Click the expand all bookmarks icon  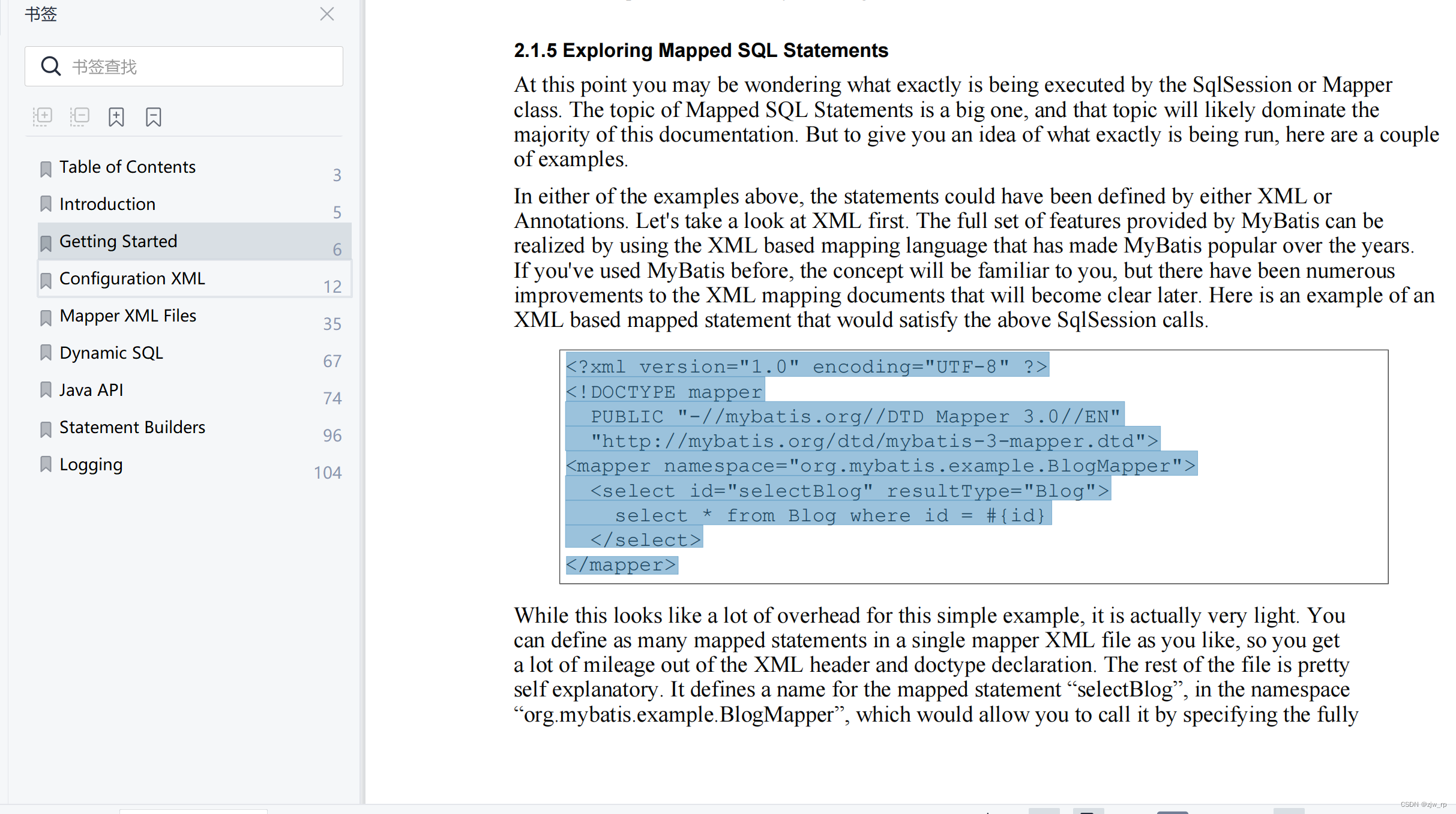click(x=43, y=116)
